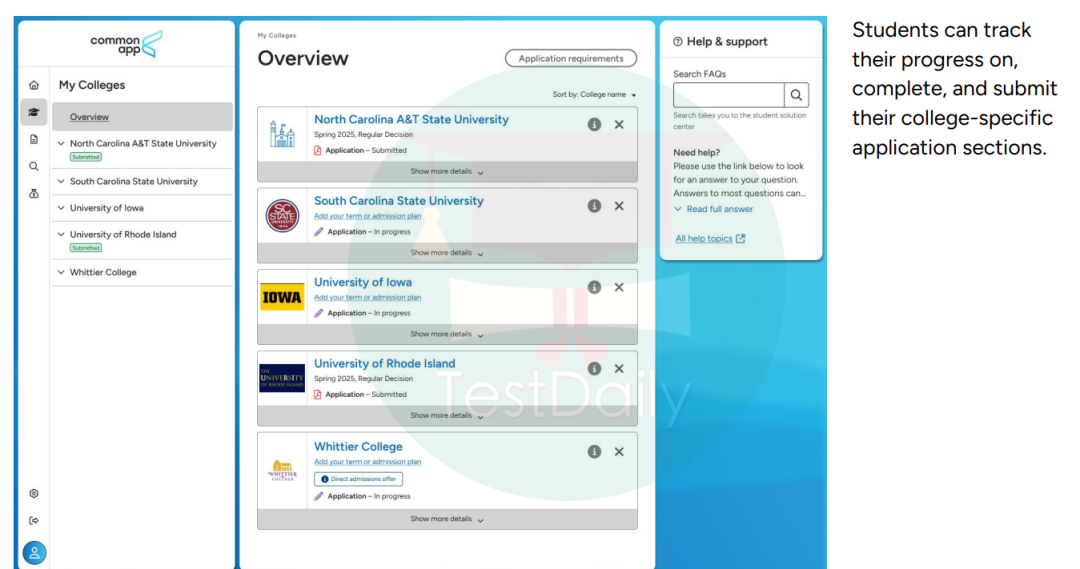Select the graduation cap My Colleges icon
The width and height of the screenshot is (1080, 569).
[x=34, y=112]
